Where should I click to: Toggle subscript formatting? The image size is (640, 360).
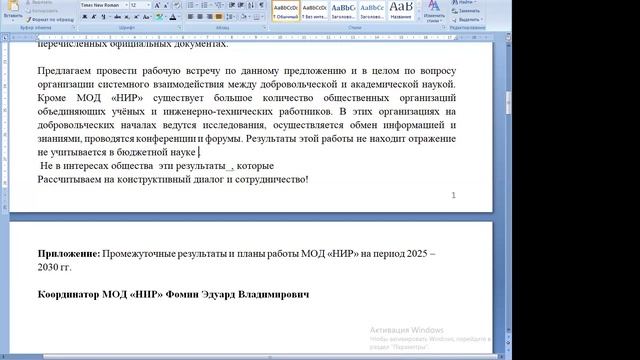tap(127, 17)
